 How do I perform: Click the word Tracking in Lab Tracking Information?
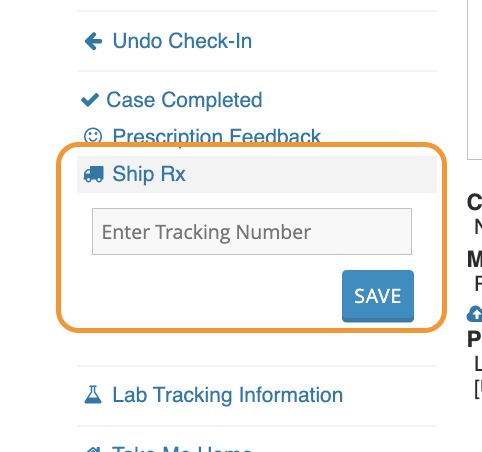tap(193, 395)
